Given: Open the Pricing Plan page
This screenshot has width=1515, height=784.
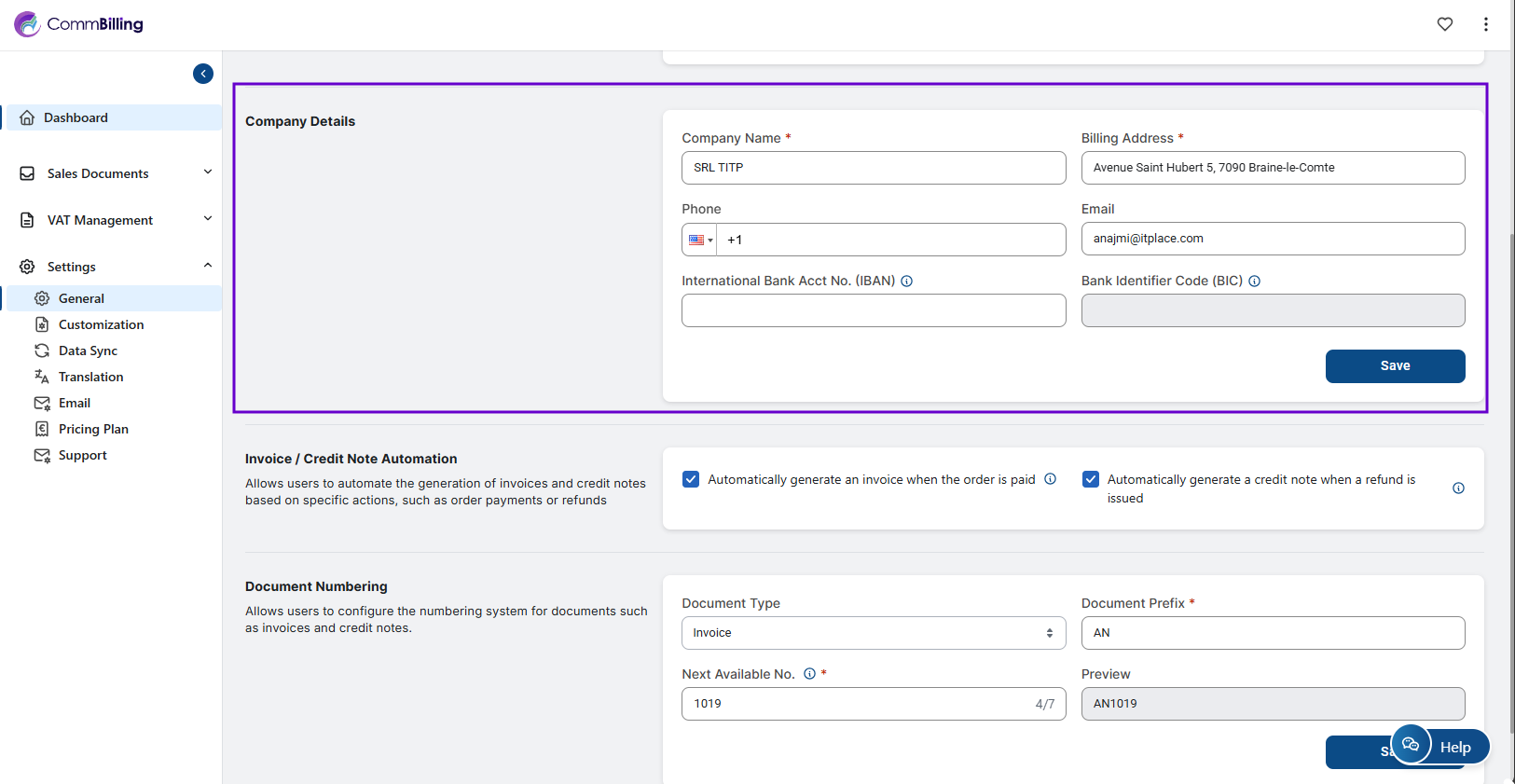Looking at the screenshot, I should click(x=93, y=429).
